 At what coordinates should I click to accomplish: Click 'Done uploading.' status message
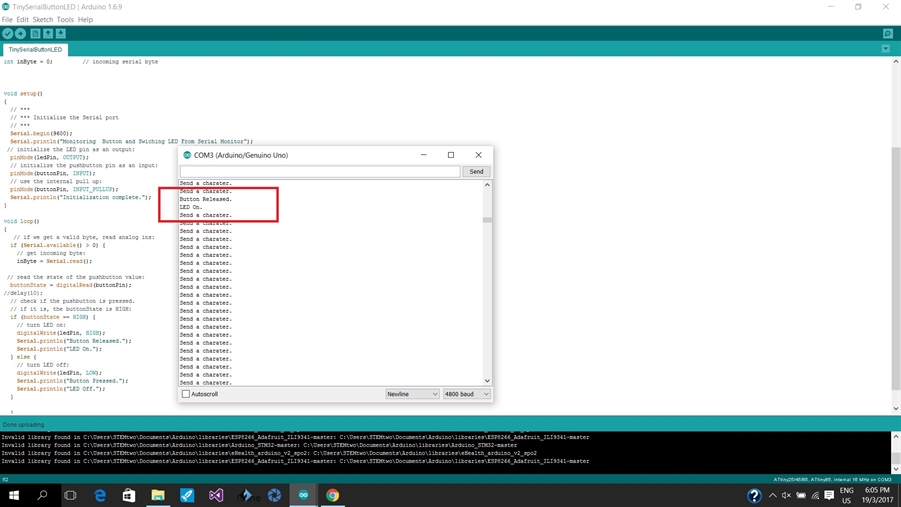(x=24, y=425)
